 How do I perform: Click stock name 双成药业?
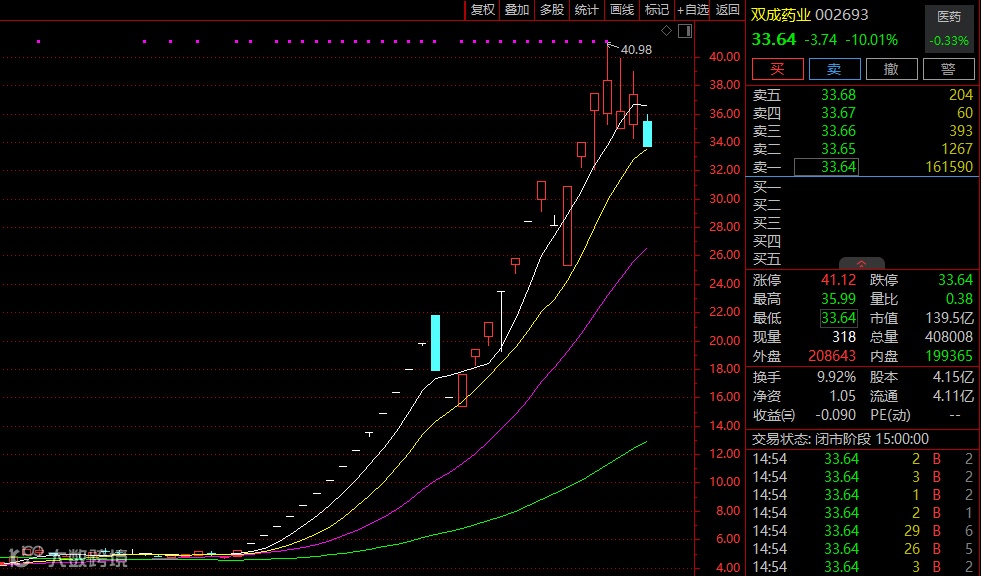(x=781, y=15)
